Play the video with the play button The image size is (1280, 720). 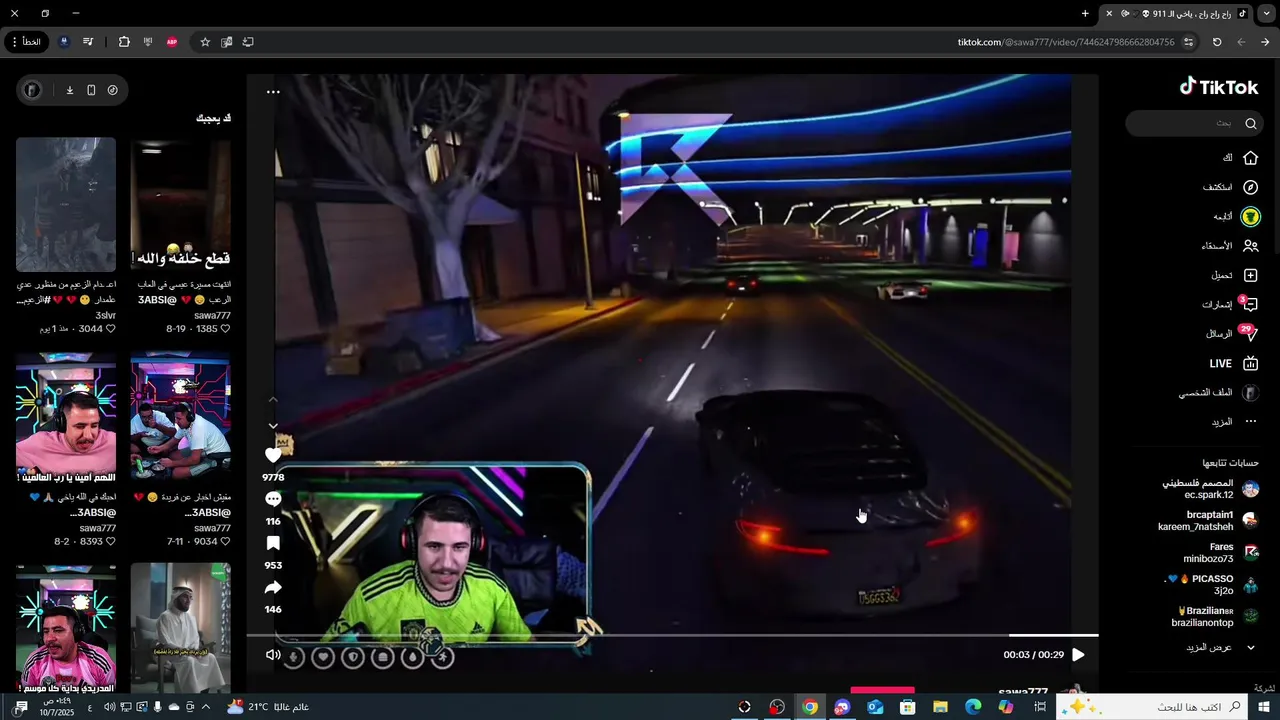click(1078, 655)
